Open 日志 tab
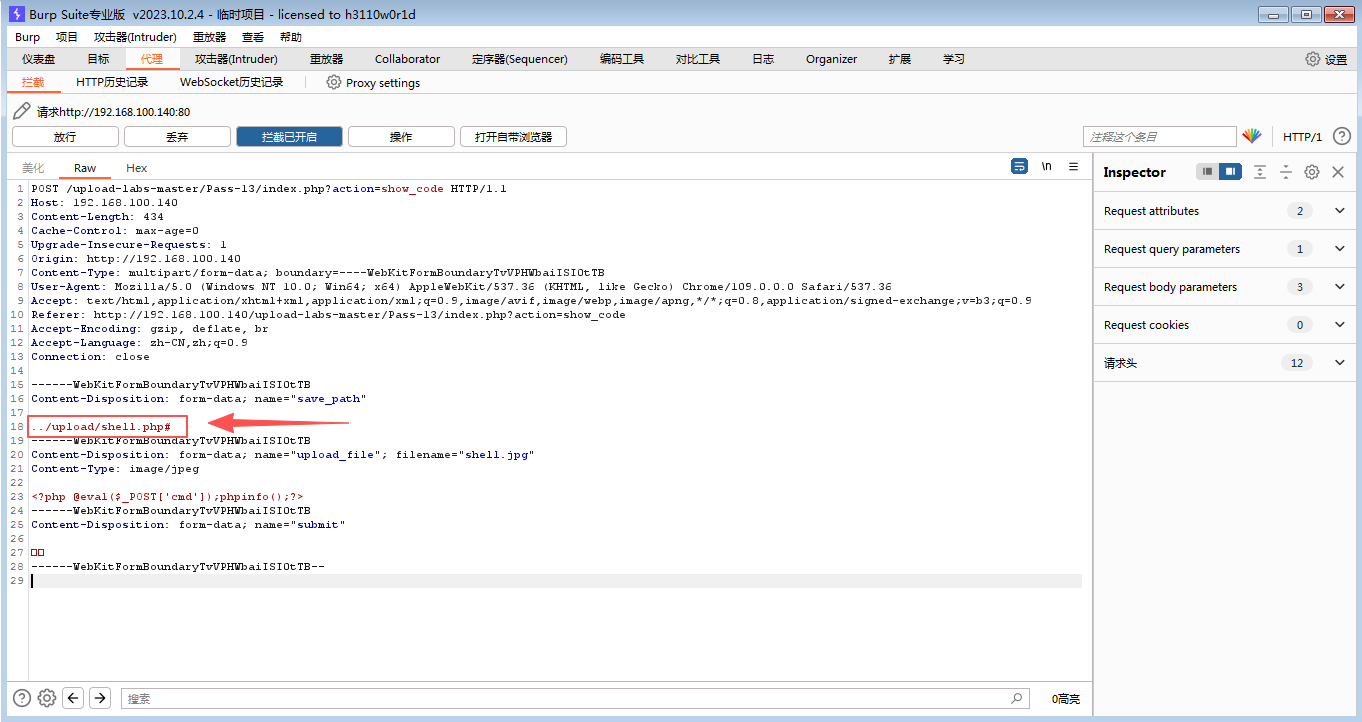 [763, 59]
